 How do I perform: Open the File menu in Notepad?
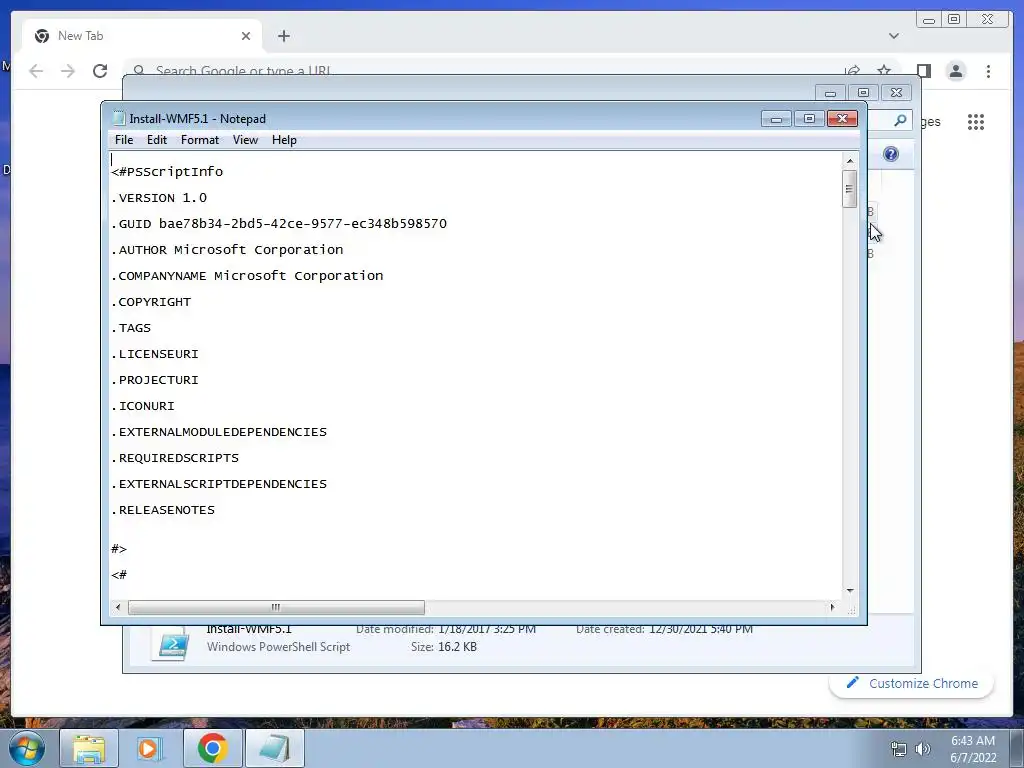[x=123, y=140]
